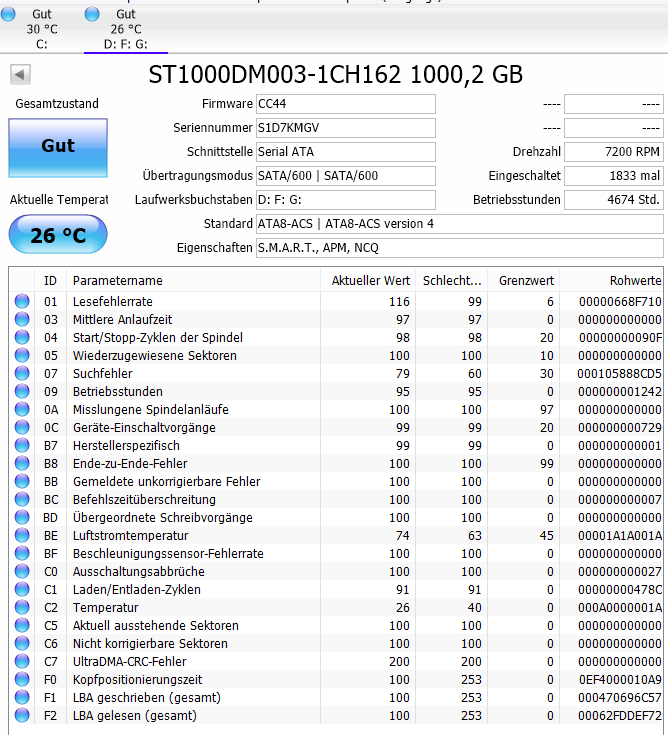
Task: Click the 26 °C temperature button
Action: 58,234
